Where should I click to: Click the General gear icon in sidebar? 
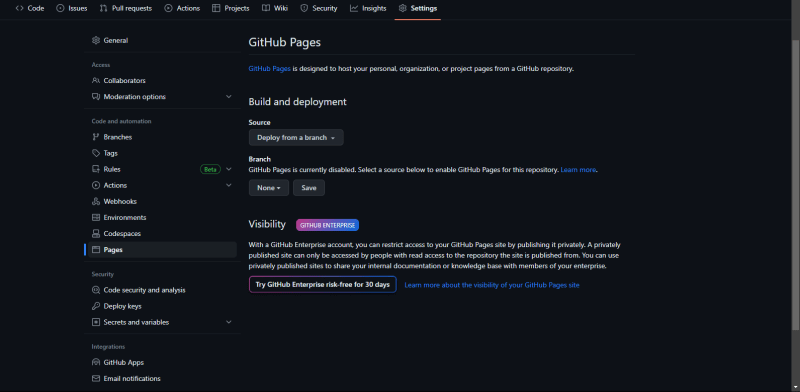pos(96,40)
